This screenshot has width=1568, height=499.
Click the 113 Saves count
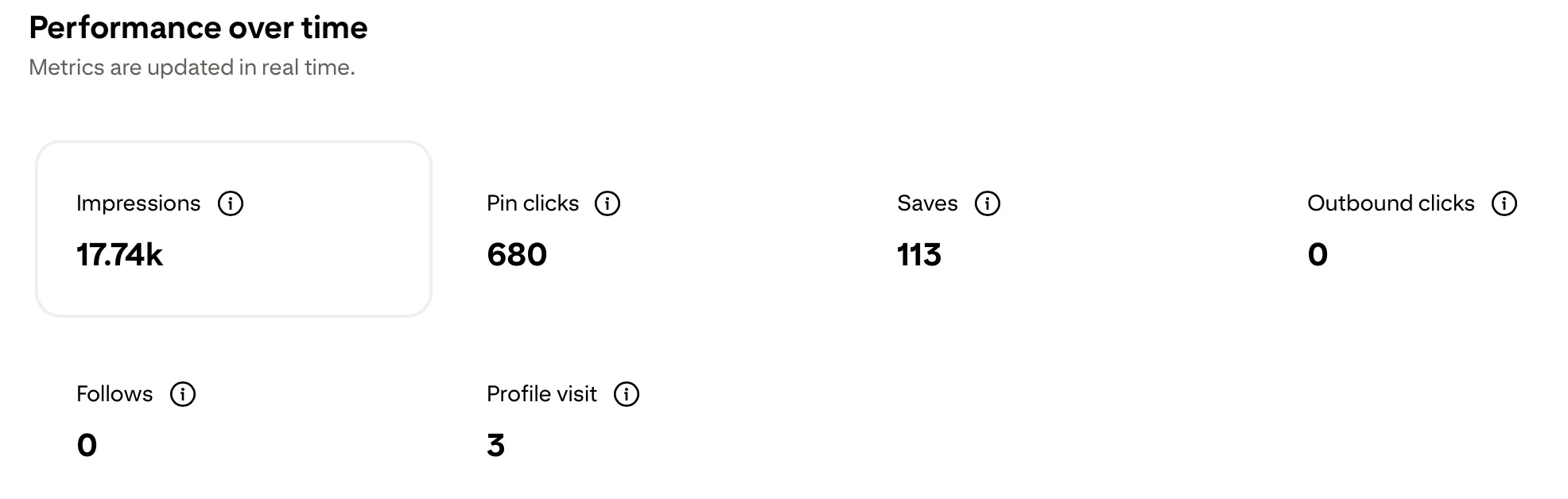[x=919, y=255]
